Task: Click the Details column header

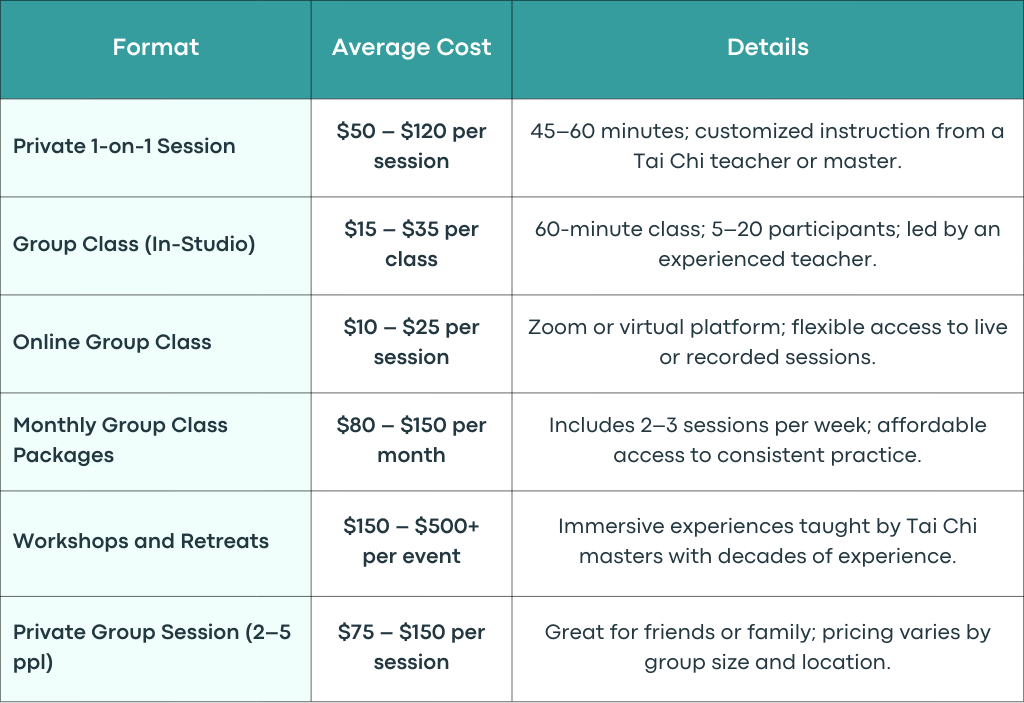Action: pos(767,47)
